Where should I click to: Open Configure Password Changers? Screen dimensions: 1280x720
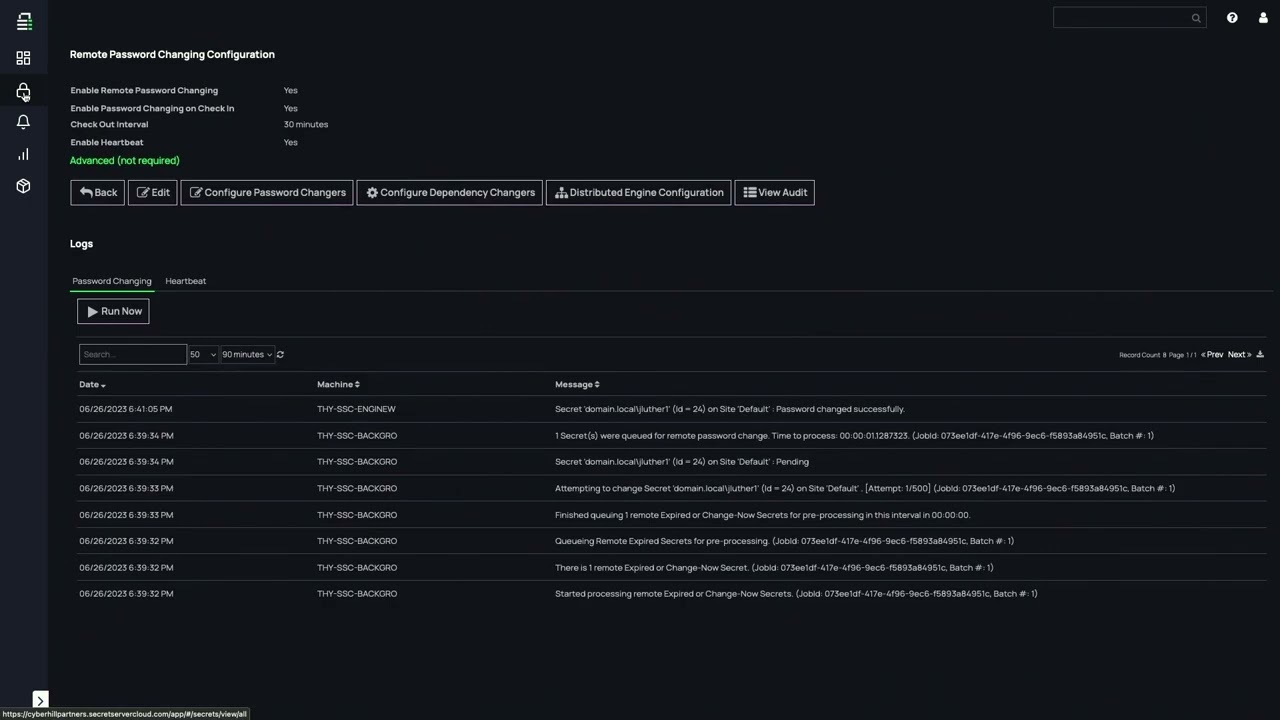(x=267, y=193)
